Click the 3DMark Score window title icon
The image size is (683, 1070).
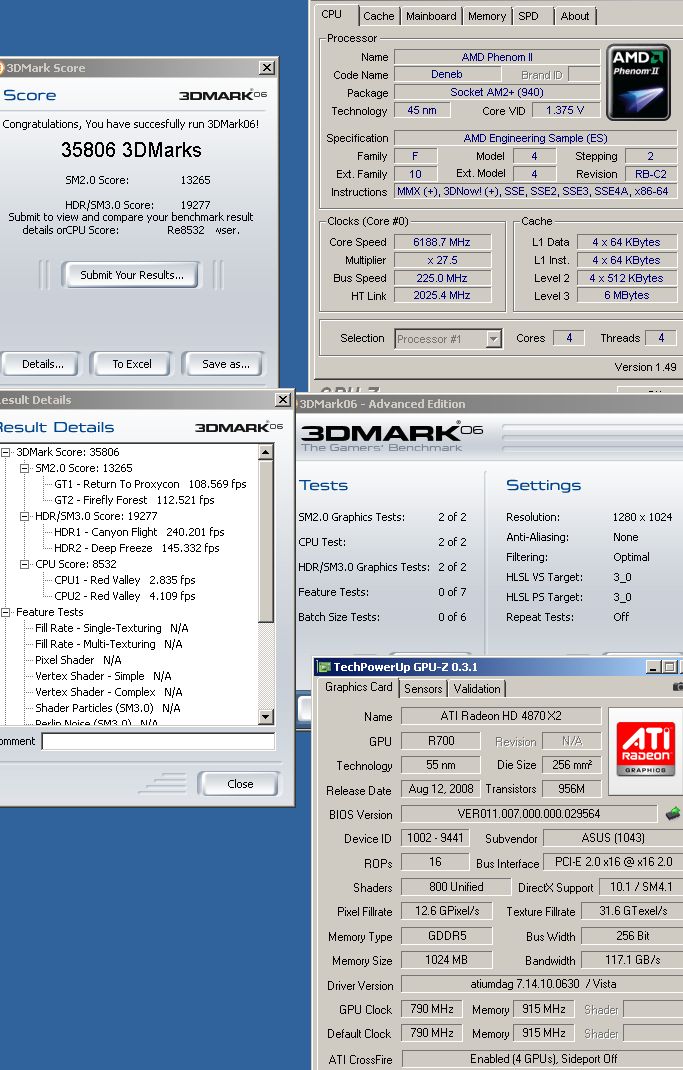1,68
